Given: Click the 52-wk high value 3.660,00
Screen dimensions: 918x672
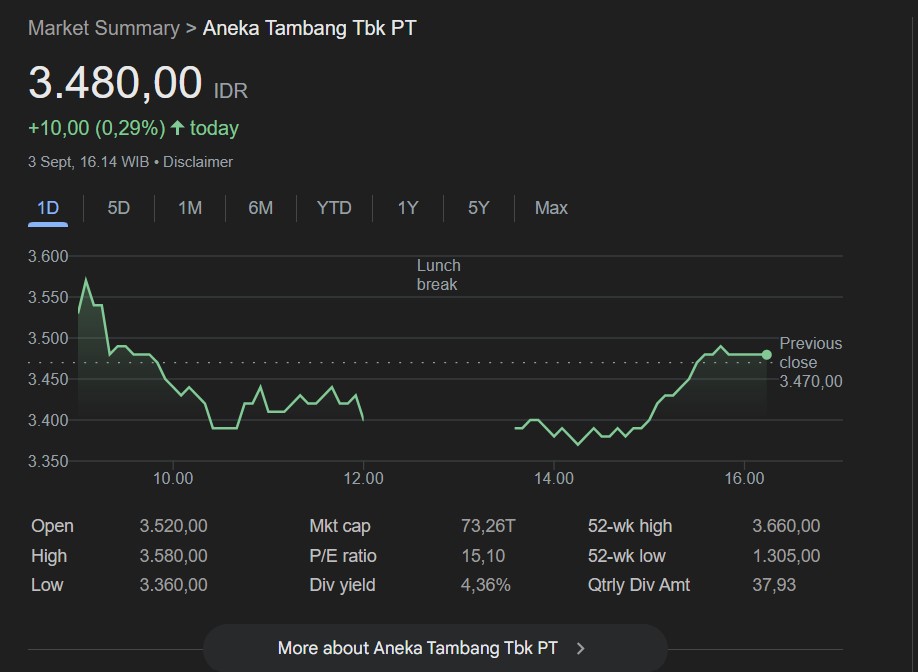Looking at the screenshot, I should (786, 526).
